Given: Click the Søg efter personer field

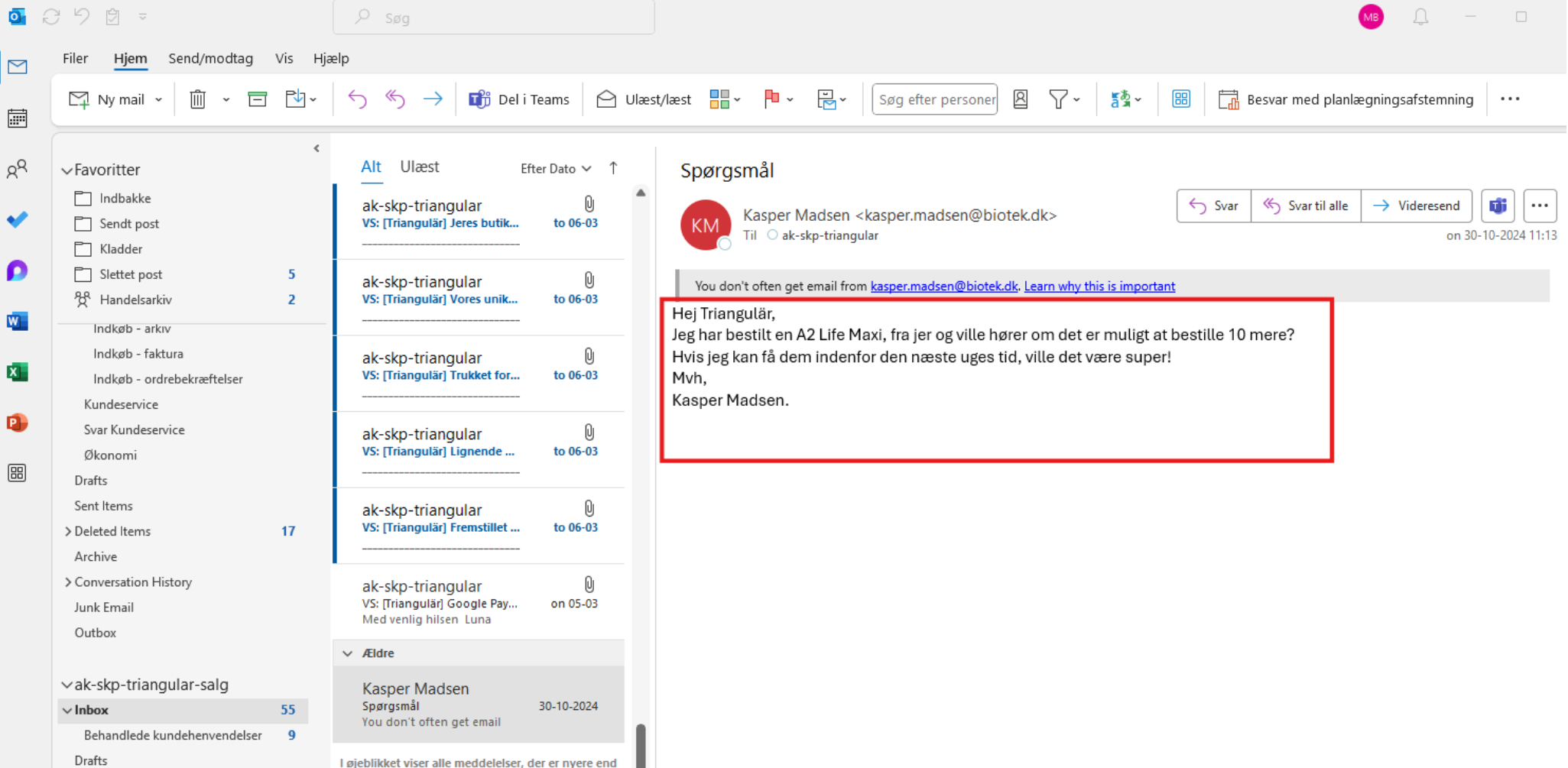Looking at the screenshot, I should click(934, 99).
